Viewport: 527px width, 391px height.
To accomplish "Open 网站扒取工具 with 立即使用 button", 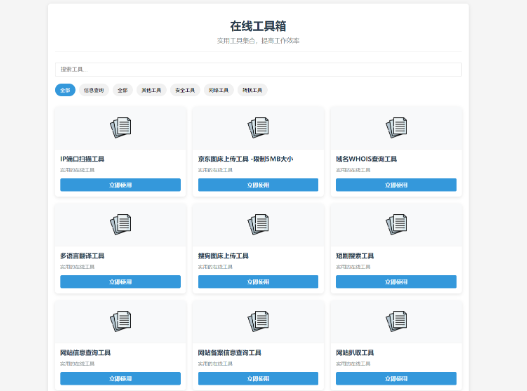I will click(x=396, y=379).
